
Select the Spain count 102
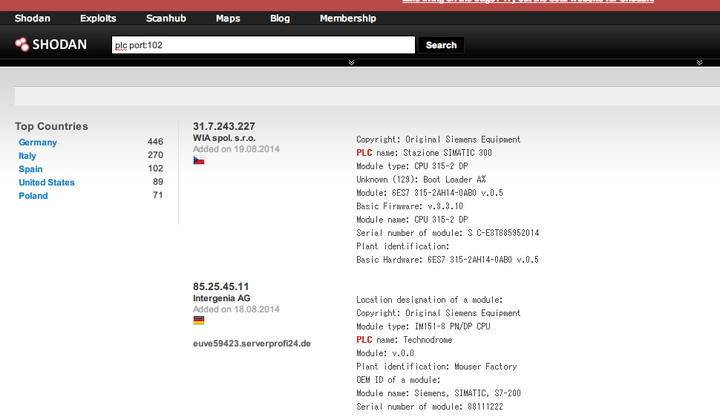[155, 168]
